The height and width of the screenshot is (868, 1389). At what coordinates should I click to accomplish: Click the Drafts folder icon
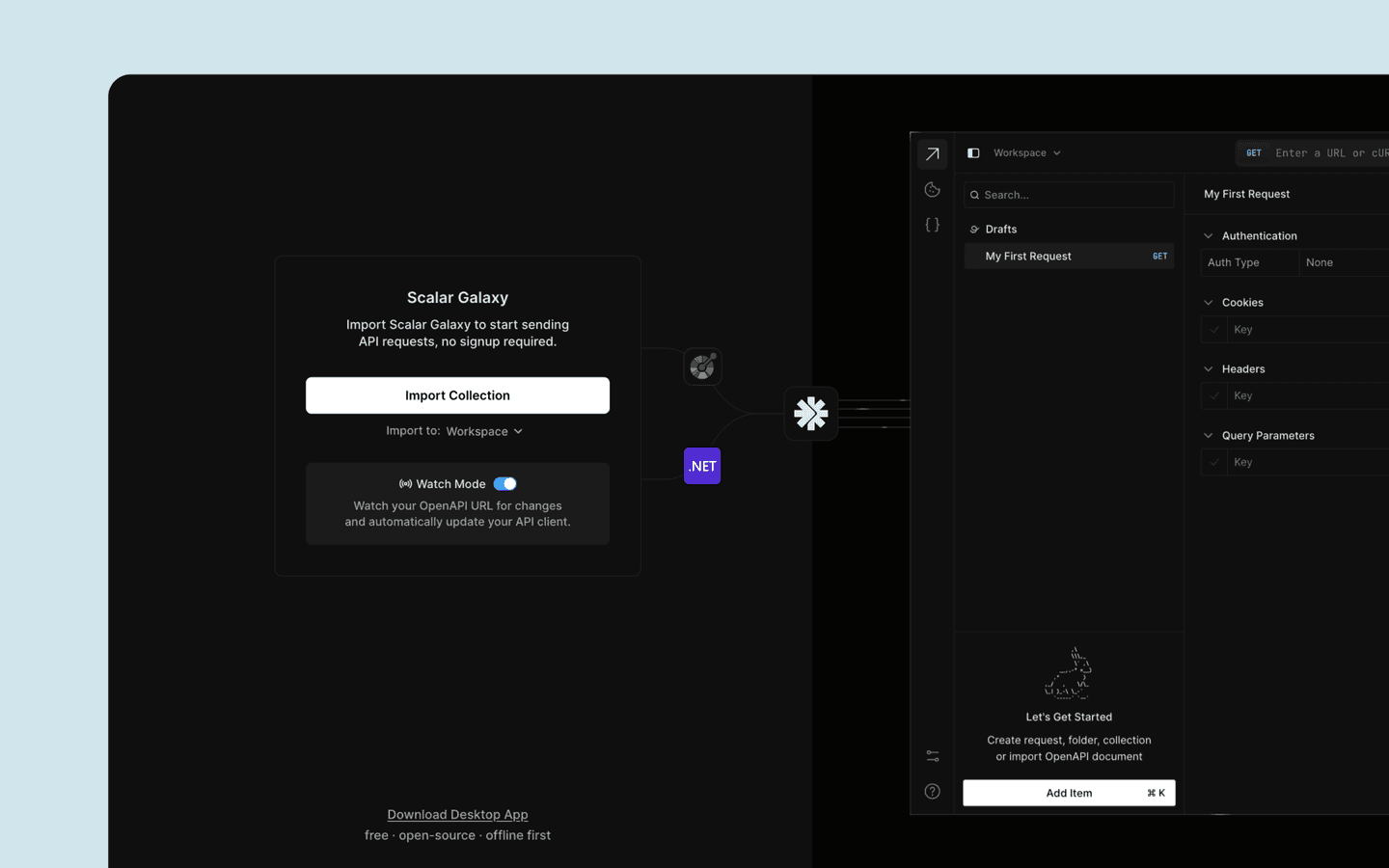click(x=974, y=230)
